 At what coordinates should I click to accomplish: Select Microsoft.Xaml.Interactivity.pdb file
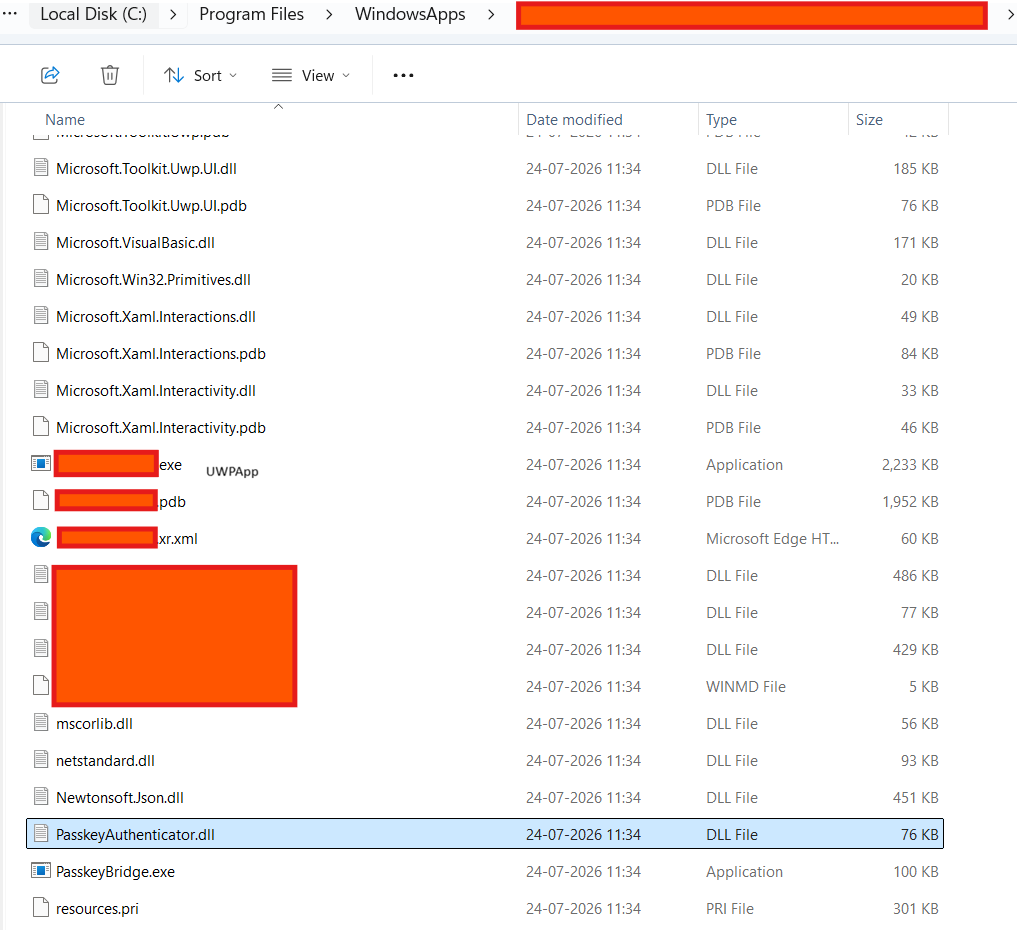coord(485,427)
